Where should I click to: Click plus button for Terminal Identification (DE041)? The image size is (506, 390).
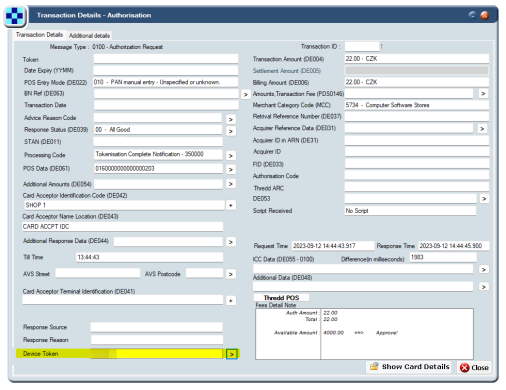231,301
